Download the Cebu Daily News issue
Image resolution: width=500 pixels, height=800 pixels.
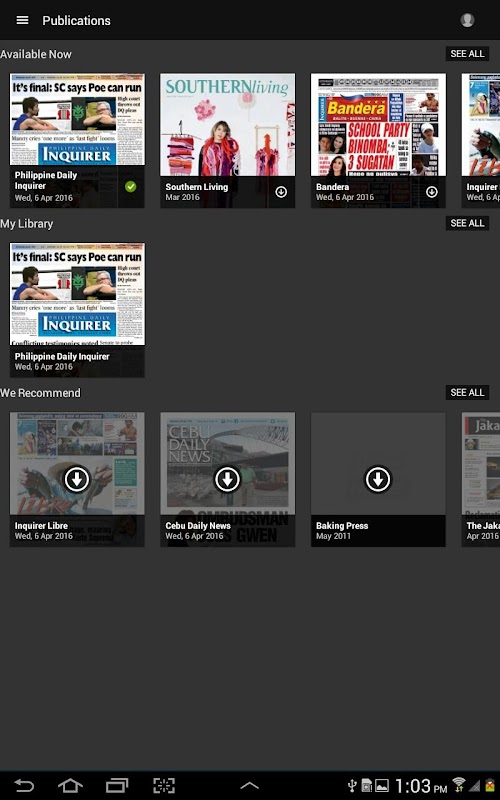(227, 479)
